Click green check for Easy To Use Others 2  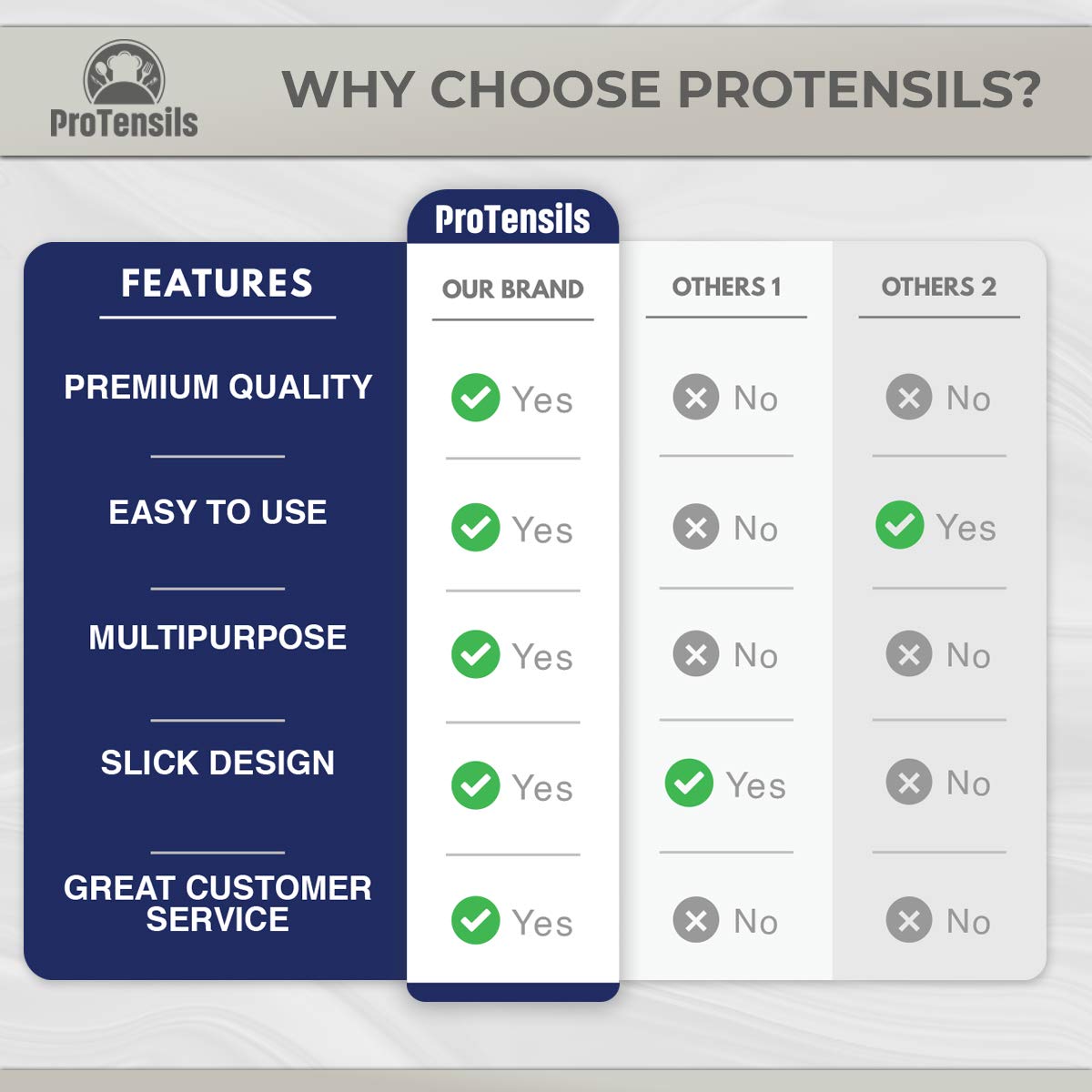point(899,525)
